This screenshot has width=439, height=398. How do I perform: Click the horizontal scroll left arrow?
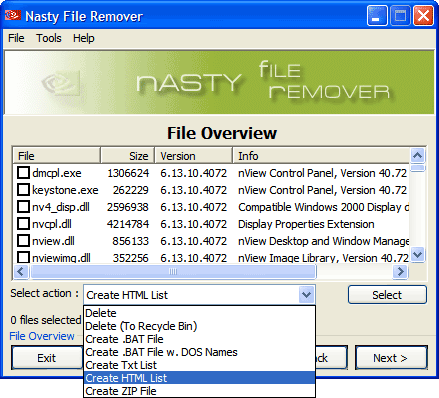[21, 272]
